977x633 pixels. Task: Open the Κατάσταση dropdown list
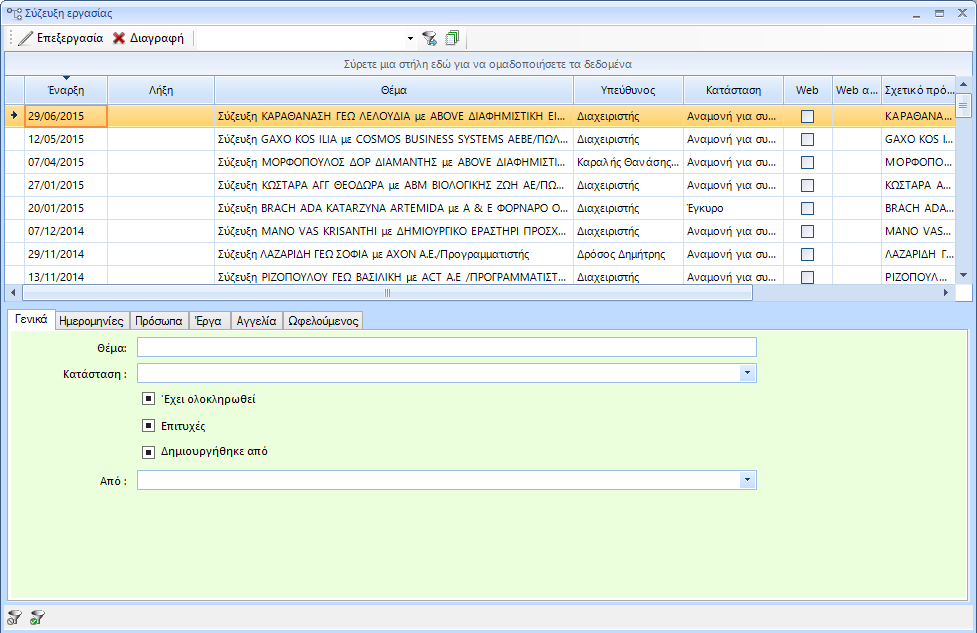[748, 373]
